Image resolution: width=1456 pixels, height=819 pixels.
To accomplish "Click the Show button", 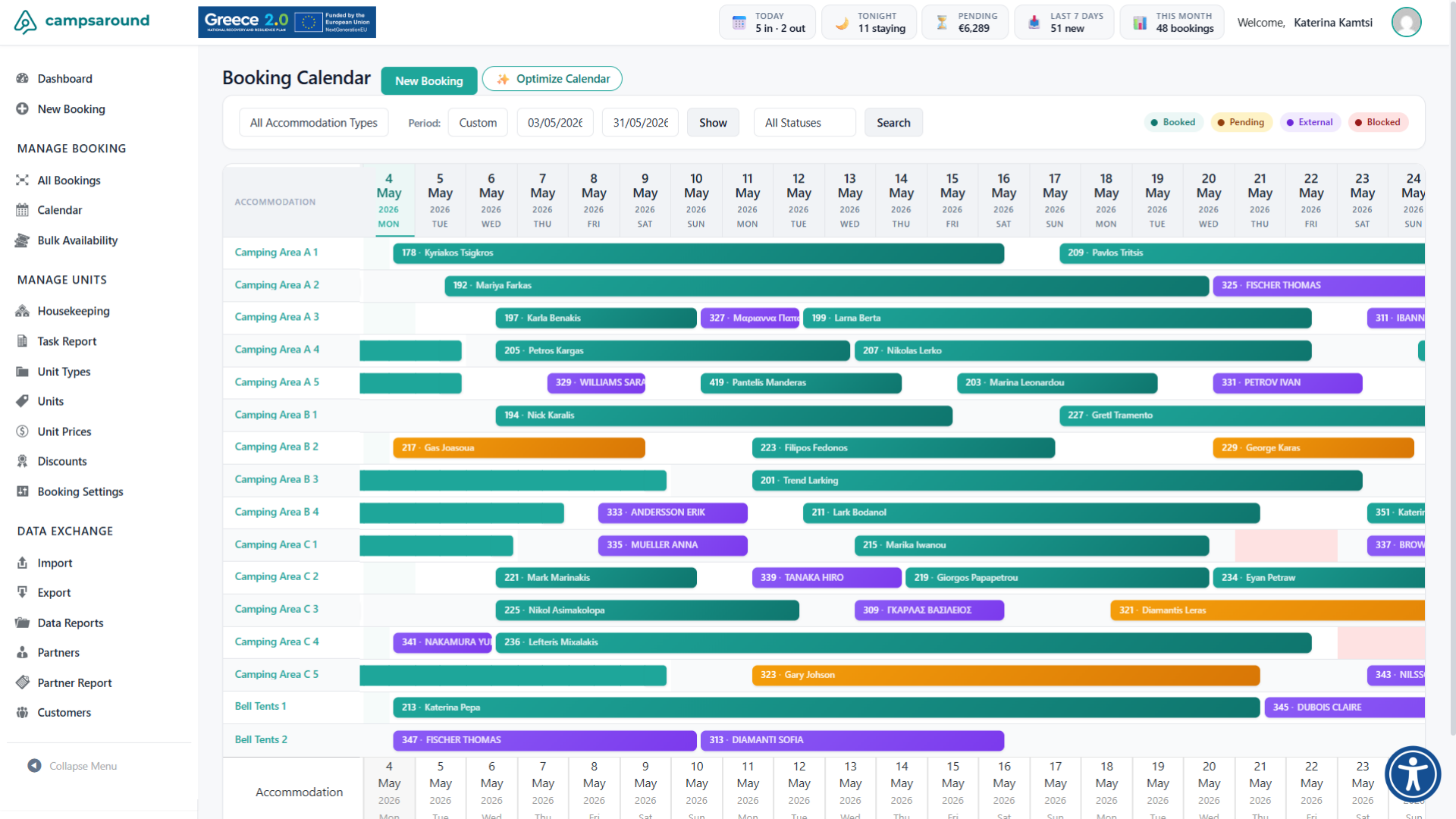I will point(713,123).
